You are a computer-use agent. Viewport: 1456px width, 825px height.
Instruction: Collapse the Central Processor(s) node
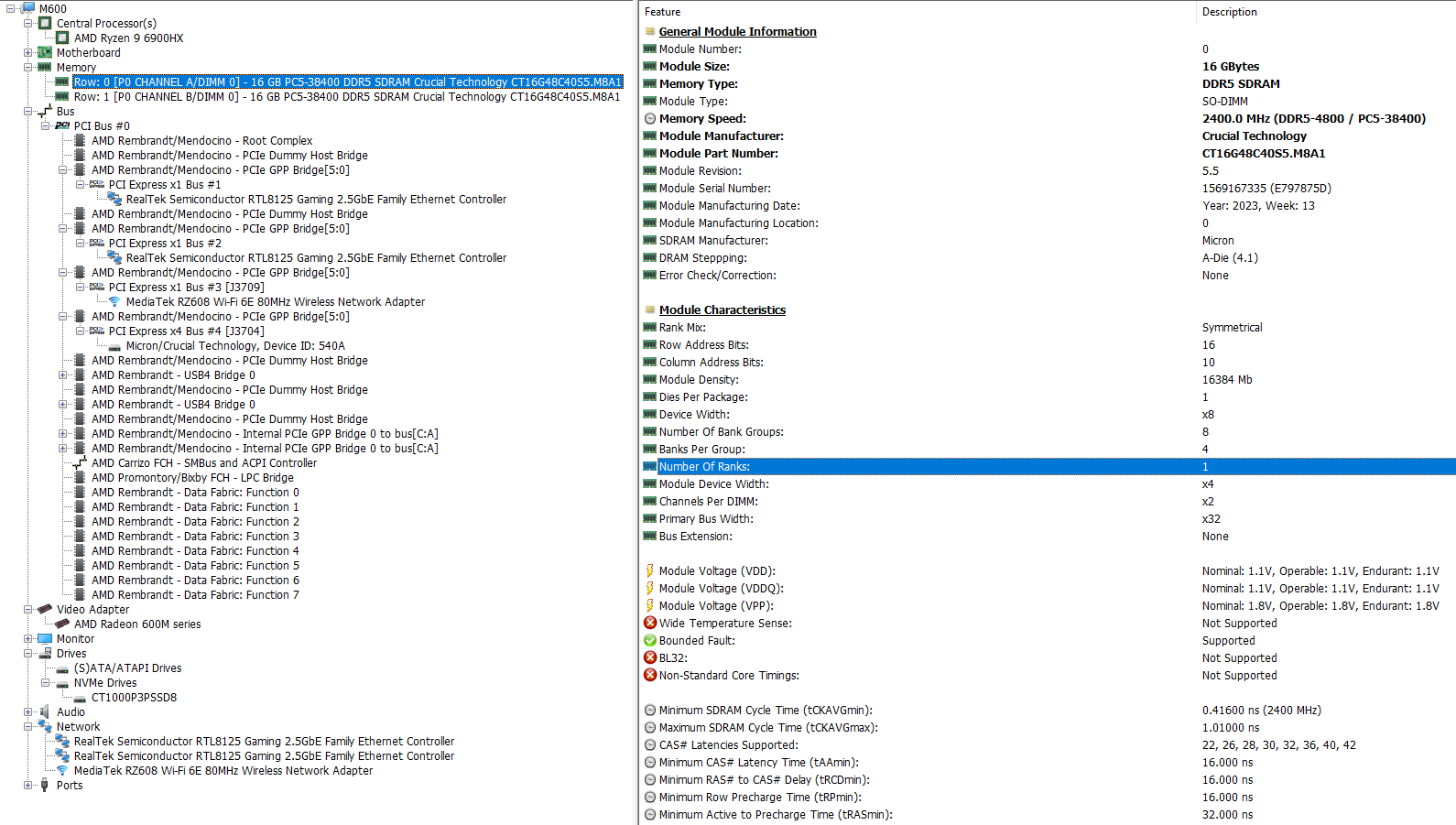click(x=28, y=23)
